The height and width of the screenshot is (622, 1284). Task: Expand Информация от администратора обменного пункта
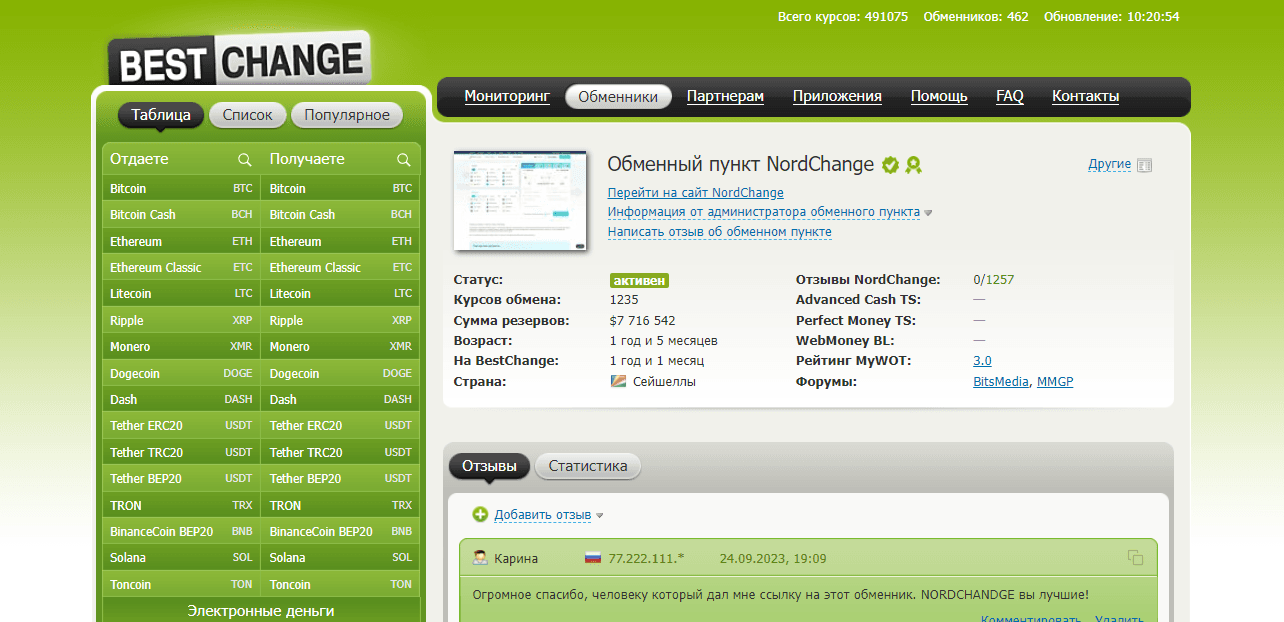pyautogui.click(x=764, y=212)
